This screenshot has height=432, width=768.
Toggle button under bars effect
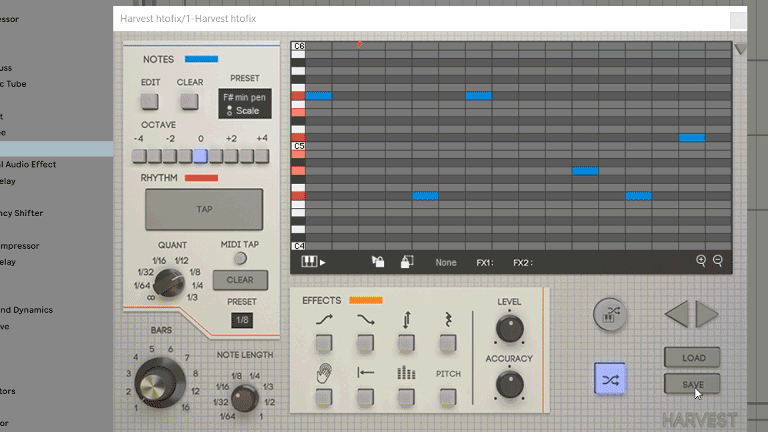pos(406,397)
